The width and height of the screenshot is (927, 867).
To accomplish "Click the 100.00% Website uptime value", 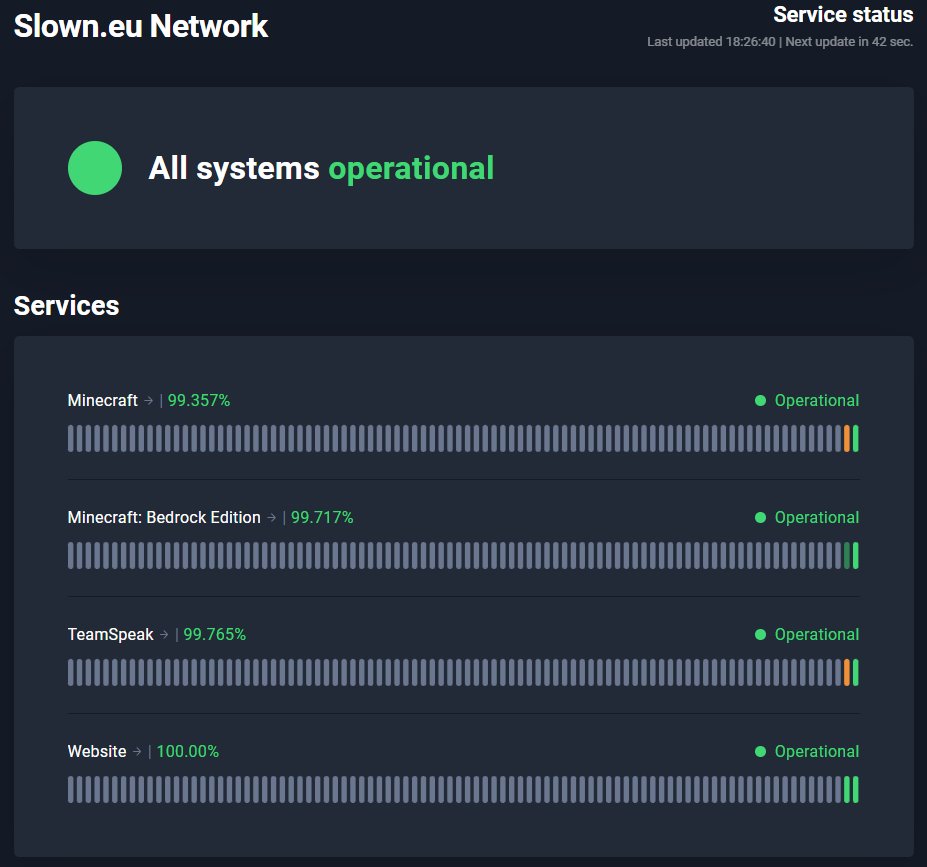I will [x=187, y=751].
